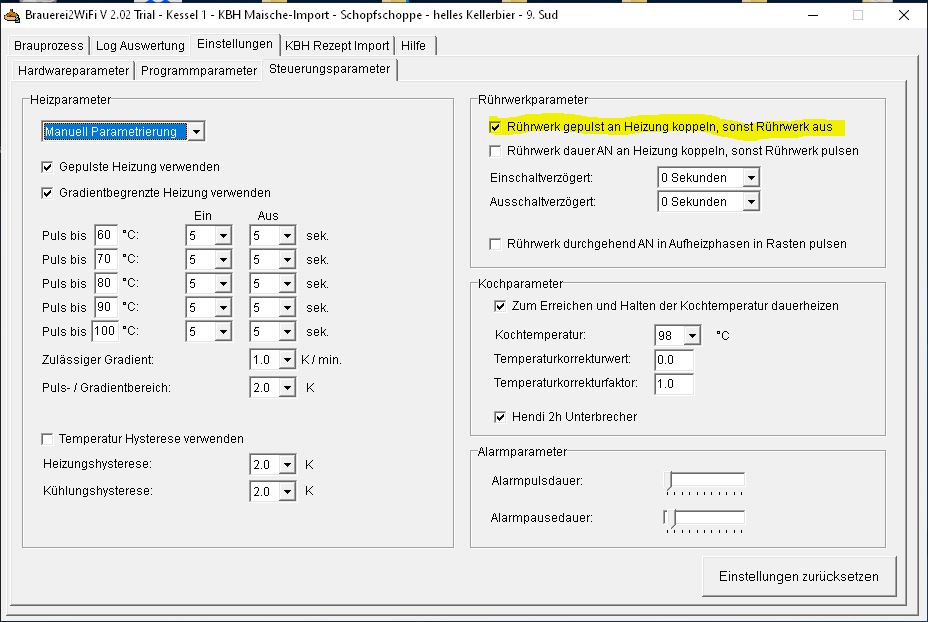
Task: Open the Manuell Parametrierung dropdown
Action: click(196, 132)
